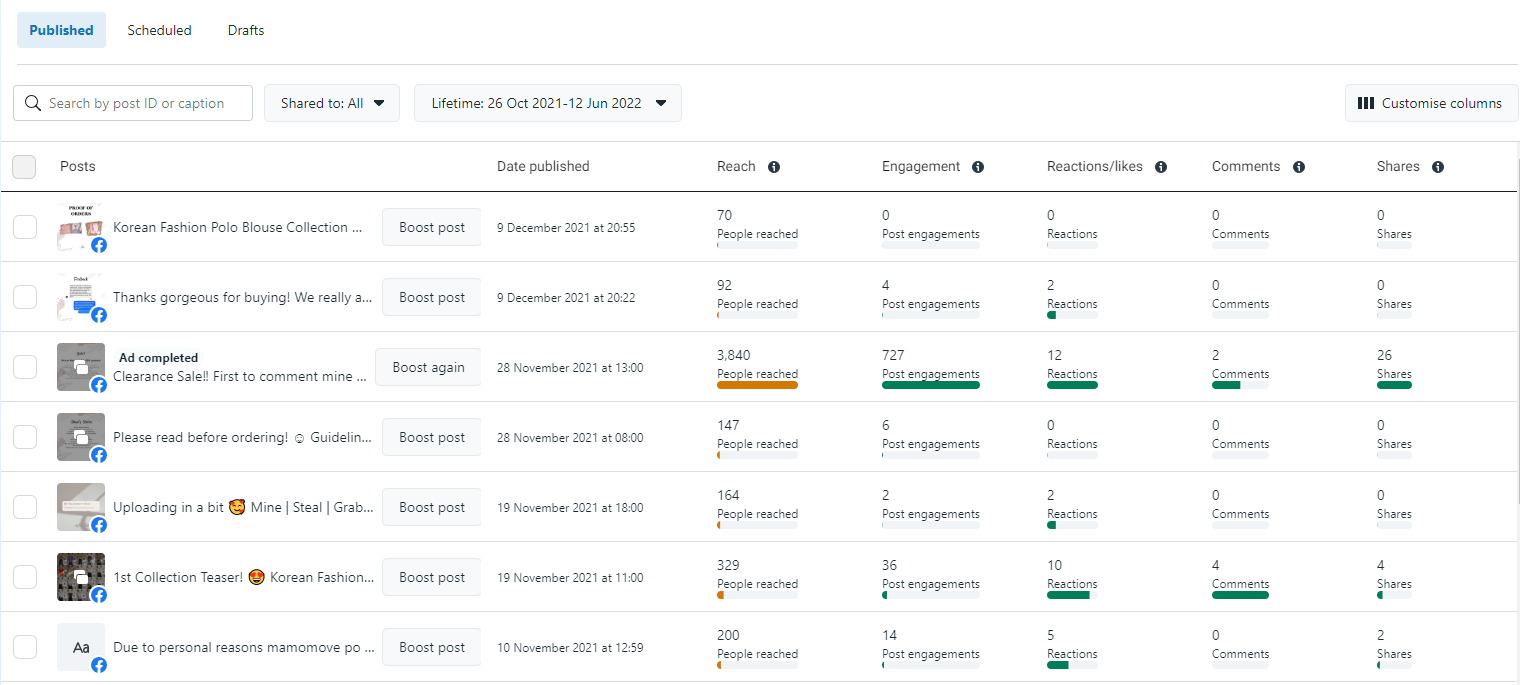Click the Comments column info icon
Image resolution: width=1520 pixels, height=685 pixels.
(x=1299, y=167)
